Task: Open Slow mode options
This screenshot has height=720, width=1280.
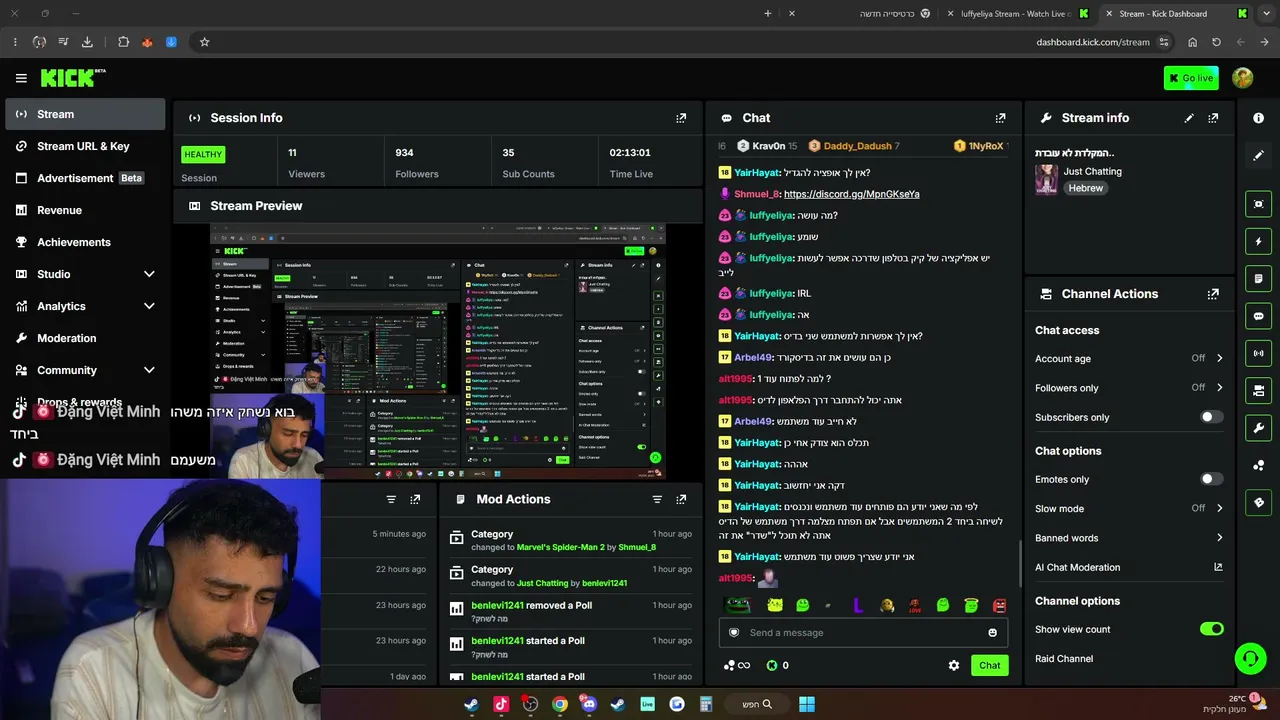Action: pos(1129,508)
